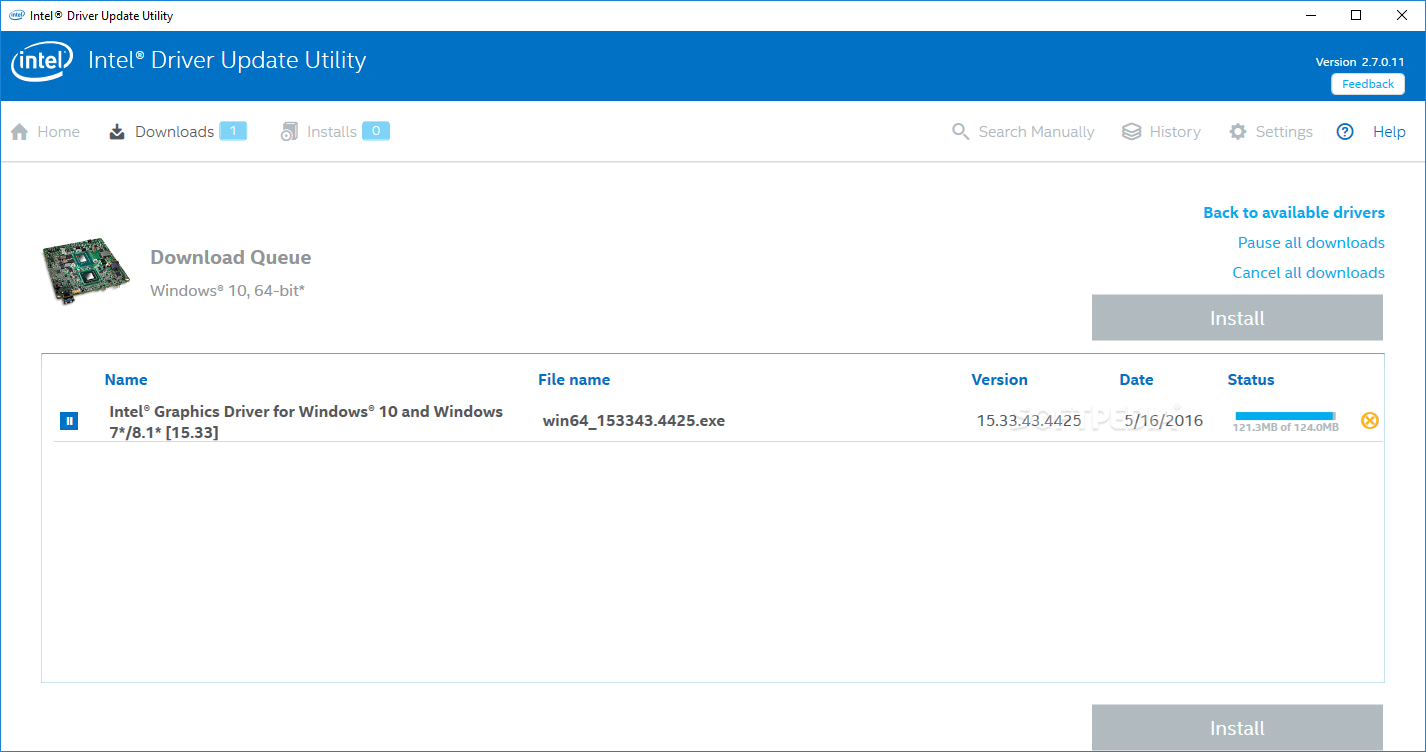Pause all downloads
Image resolution: width=1426 pixels, height=752 pixels.
click(x=1311, y=243)
